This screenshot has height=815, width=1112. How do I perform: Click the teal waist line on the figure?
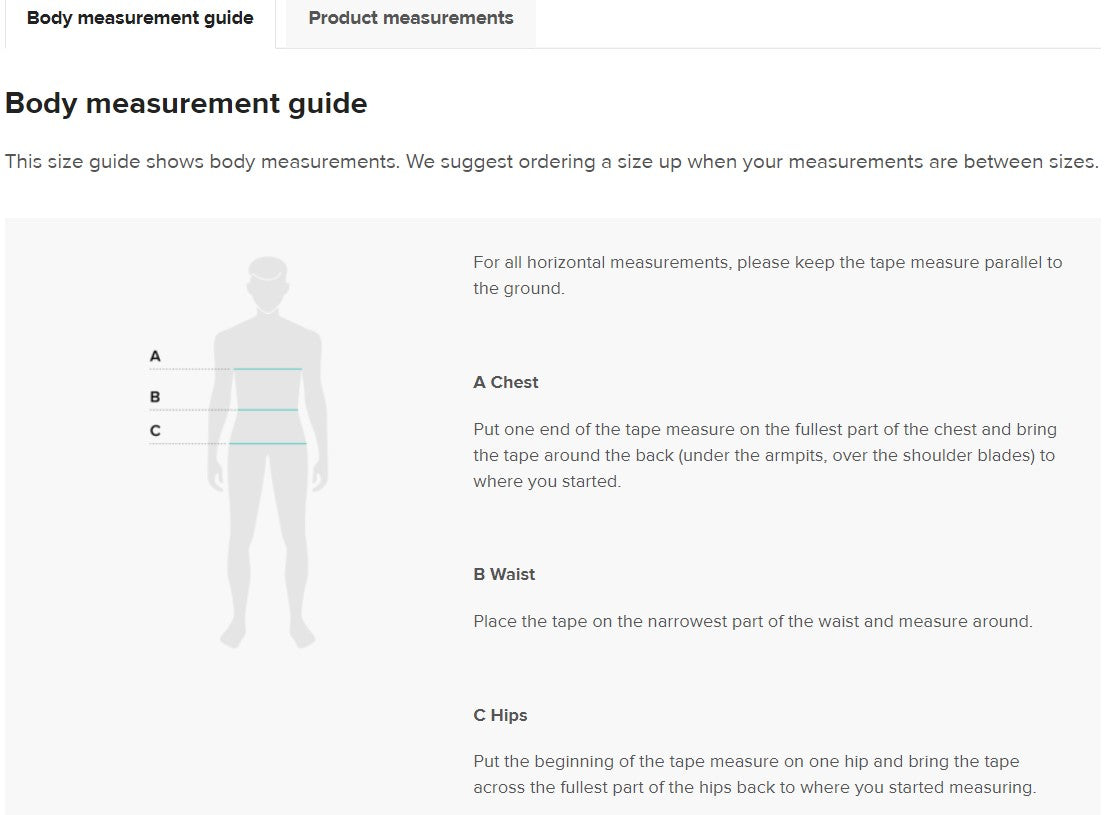pyautogui.click(x=268, y=410)
